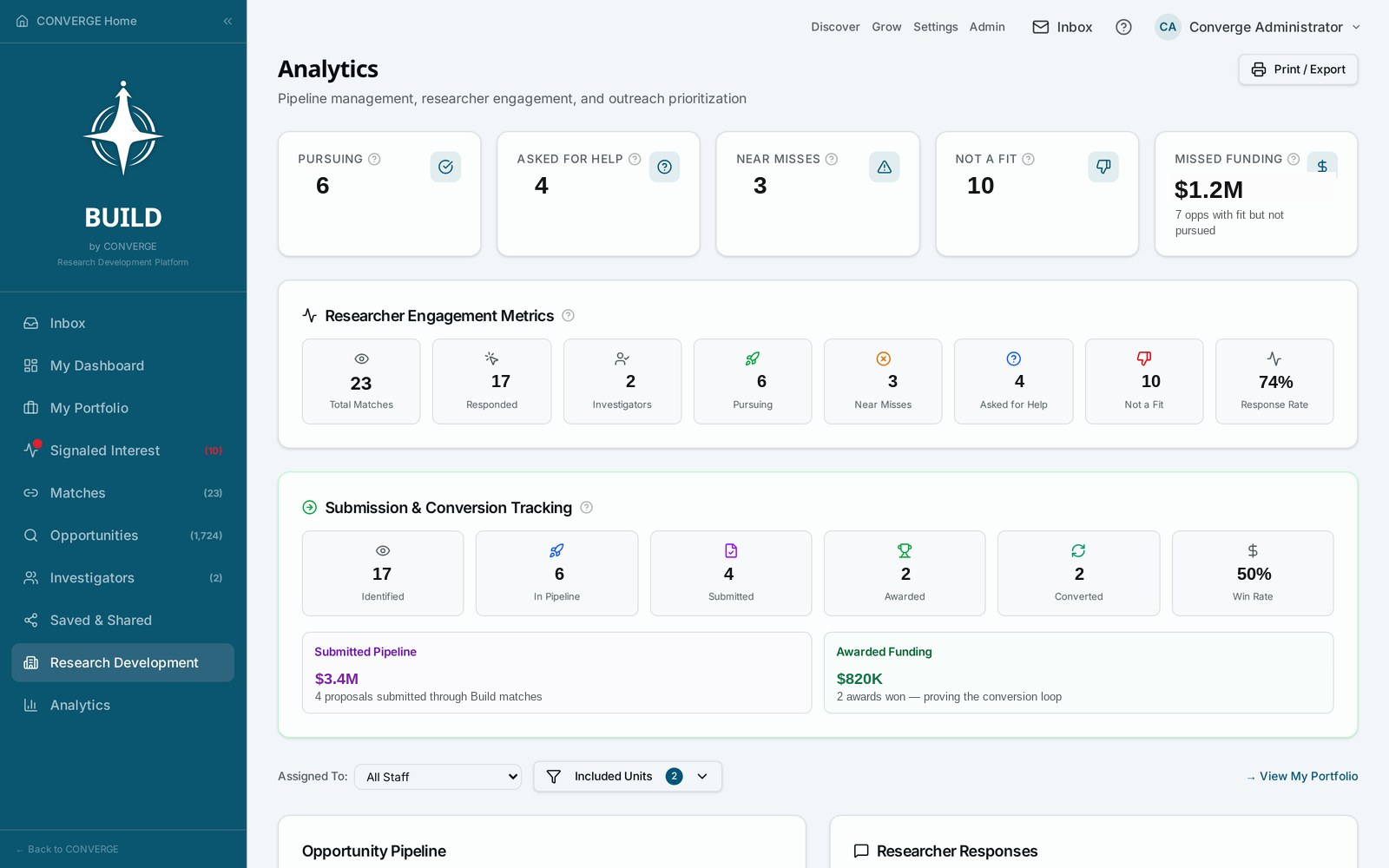This screenshot has height=868, width=1389.
Task: Follow the View My Portfolio link
Action: point(1302,776)
